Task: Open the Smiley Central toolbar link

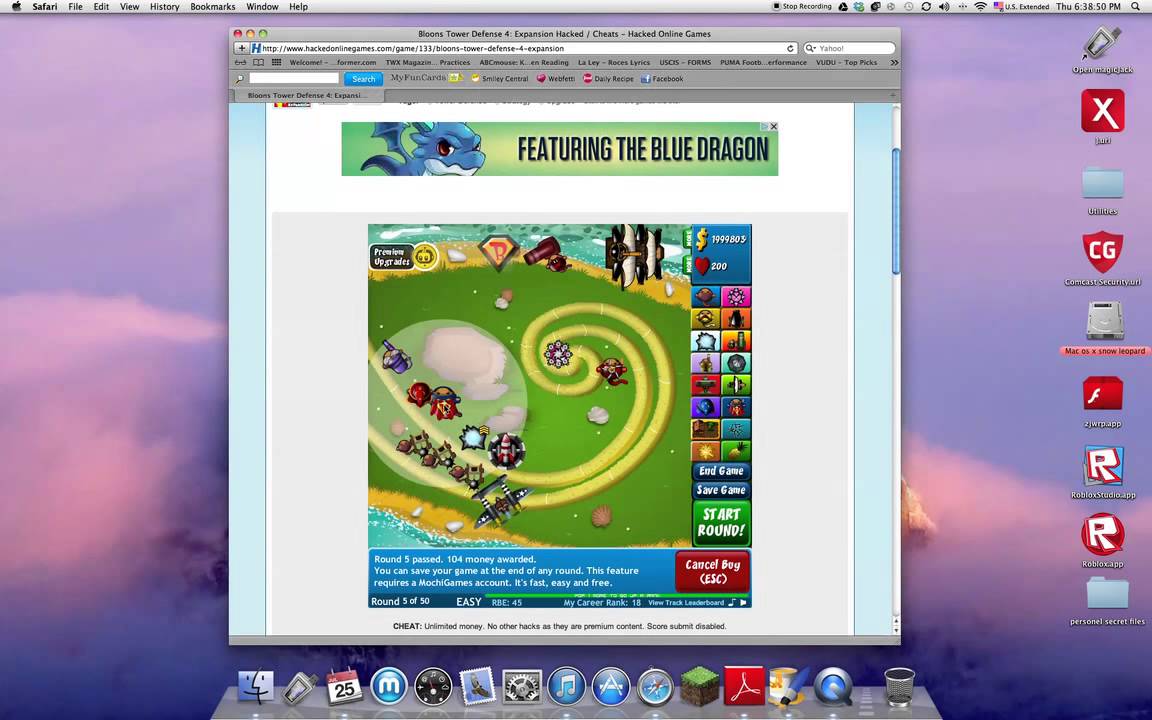Action: [500, 79]
